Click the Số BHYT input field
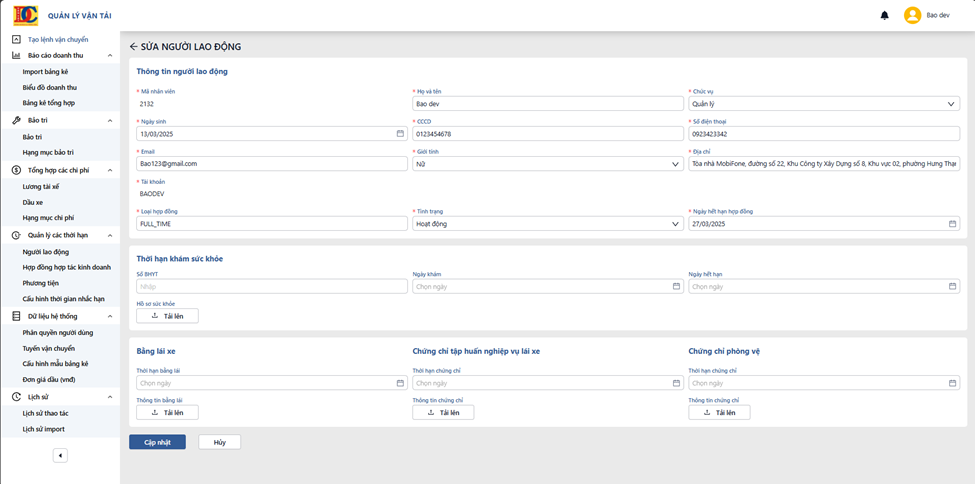This screenshot has width=975, height=484. (272, 287)
